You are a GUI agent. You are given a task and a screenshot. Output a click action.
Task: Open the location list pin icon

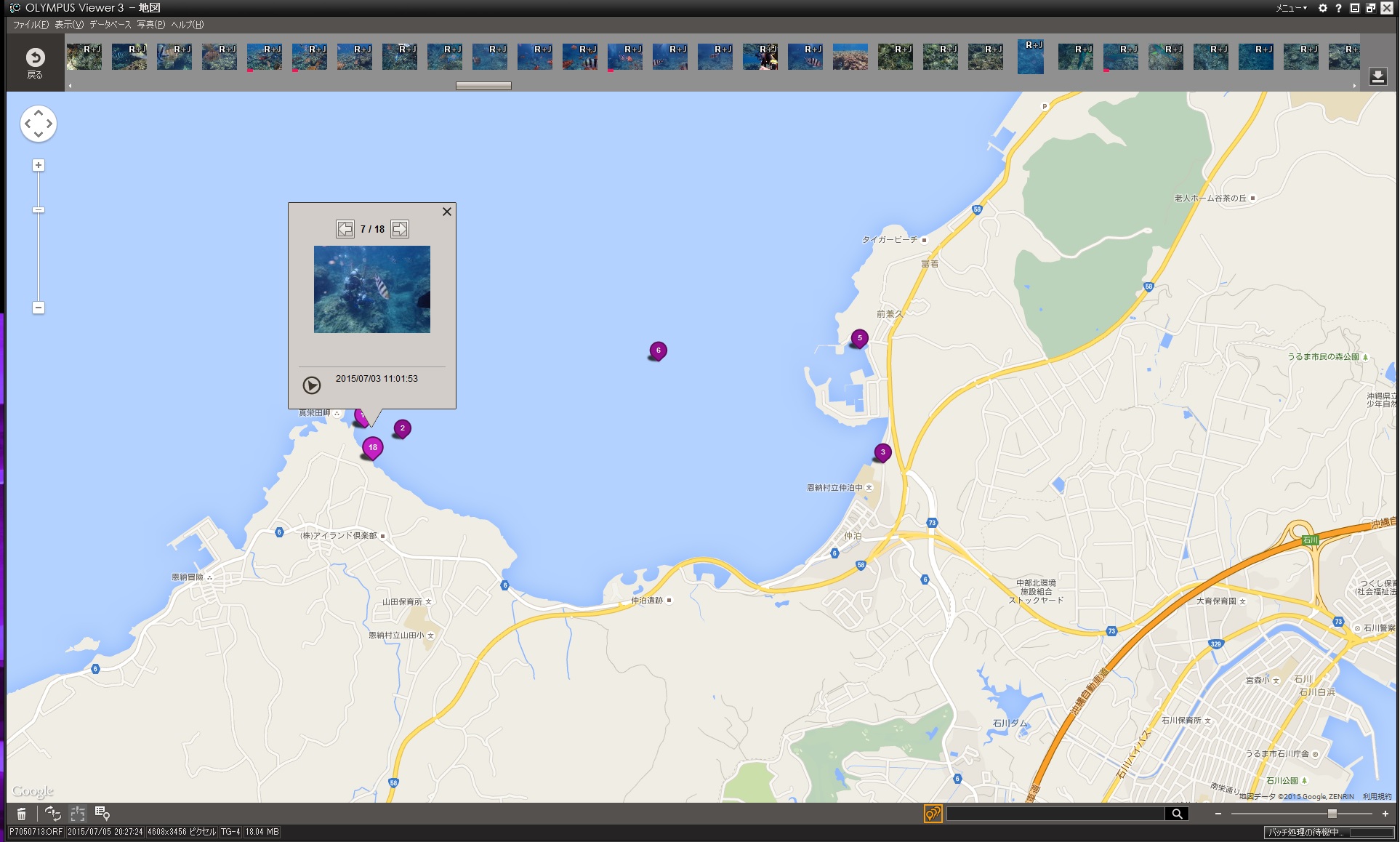pyautogui.click(x=102, y=814)
